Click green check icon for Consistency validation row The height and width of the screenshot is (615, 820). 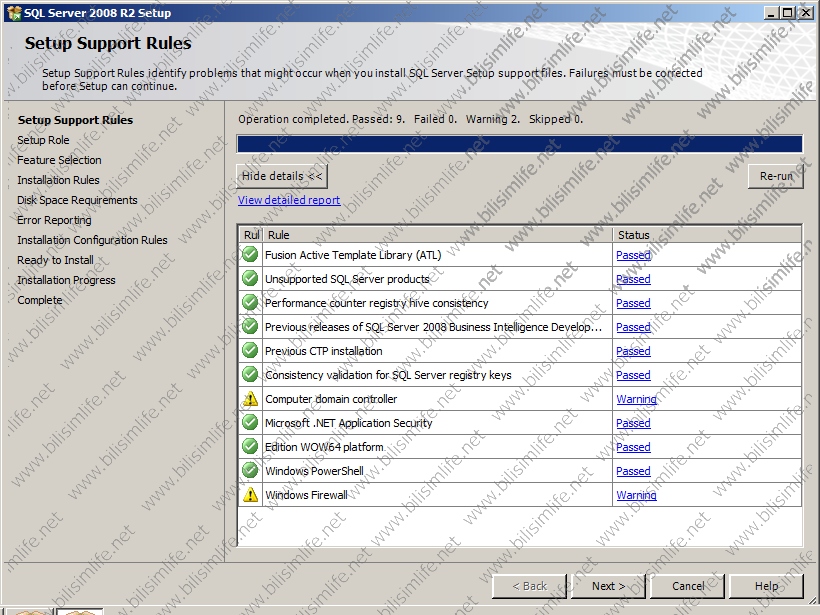250,375
